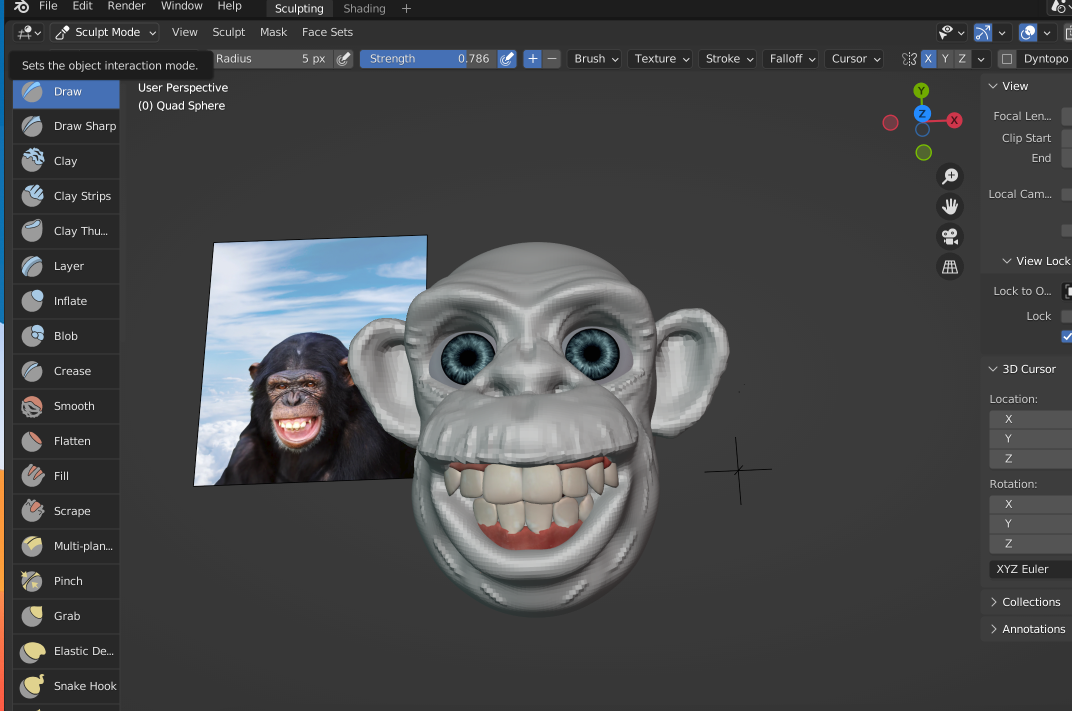Viewport: 1072px width, 711px height.
Task: Enable the Dyntopo checkbox
Action: click(1007, 59)
